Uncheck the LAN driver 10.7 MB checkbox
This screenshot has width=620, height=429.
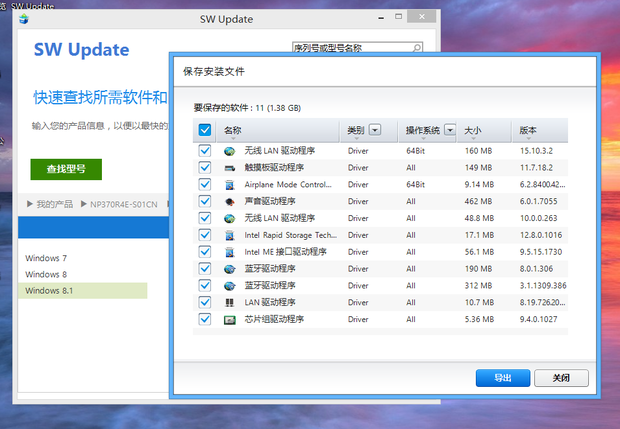(x=205, y=302)
